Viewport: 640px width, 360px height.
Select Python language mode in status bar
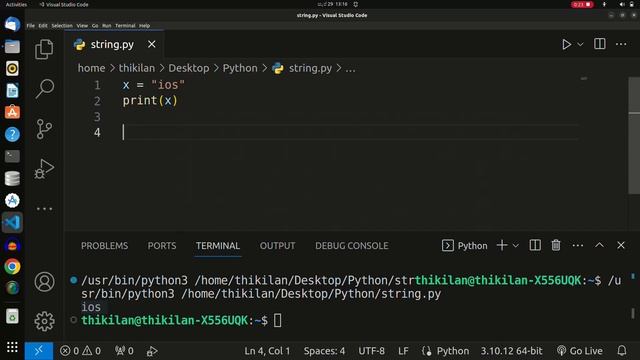pos(453,351)
